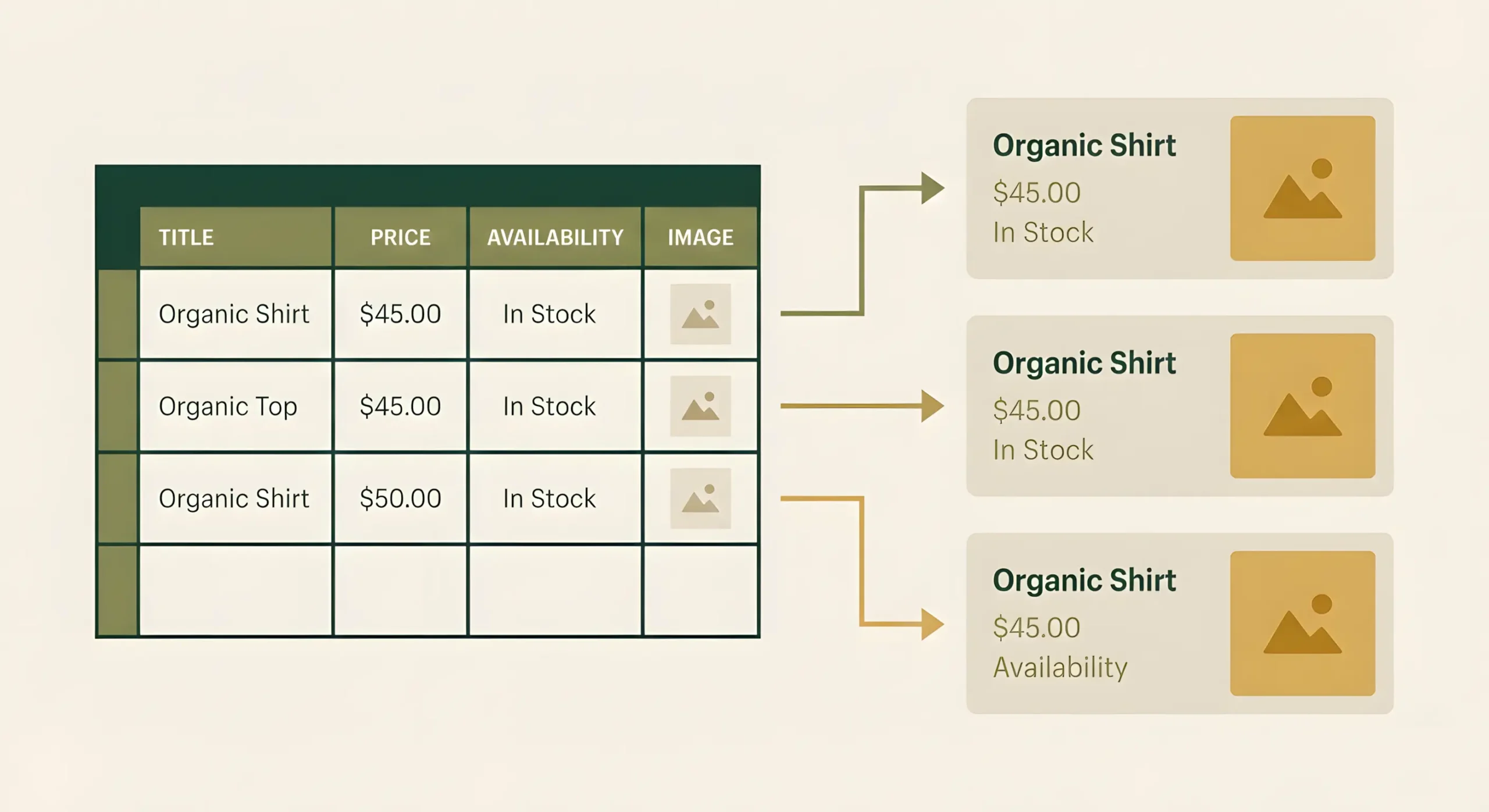The height and width of the screenshot is (812, 1489).
Task: Select the AVAILABILITY column header
Action: click(555, 237)
